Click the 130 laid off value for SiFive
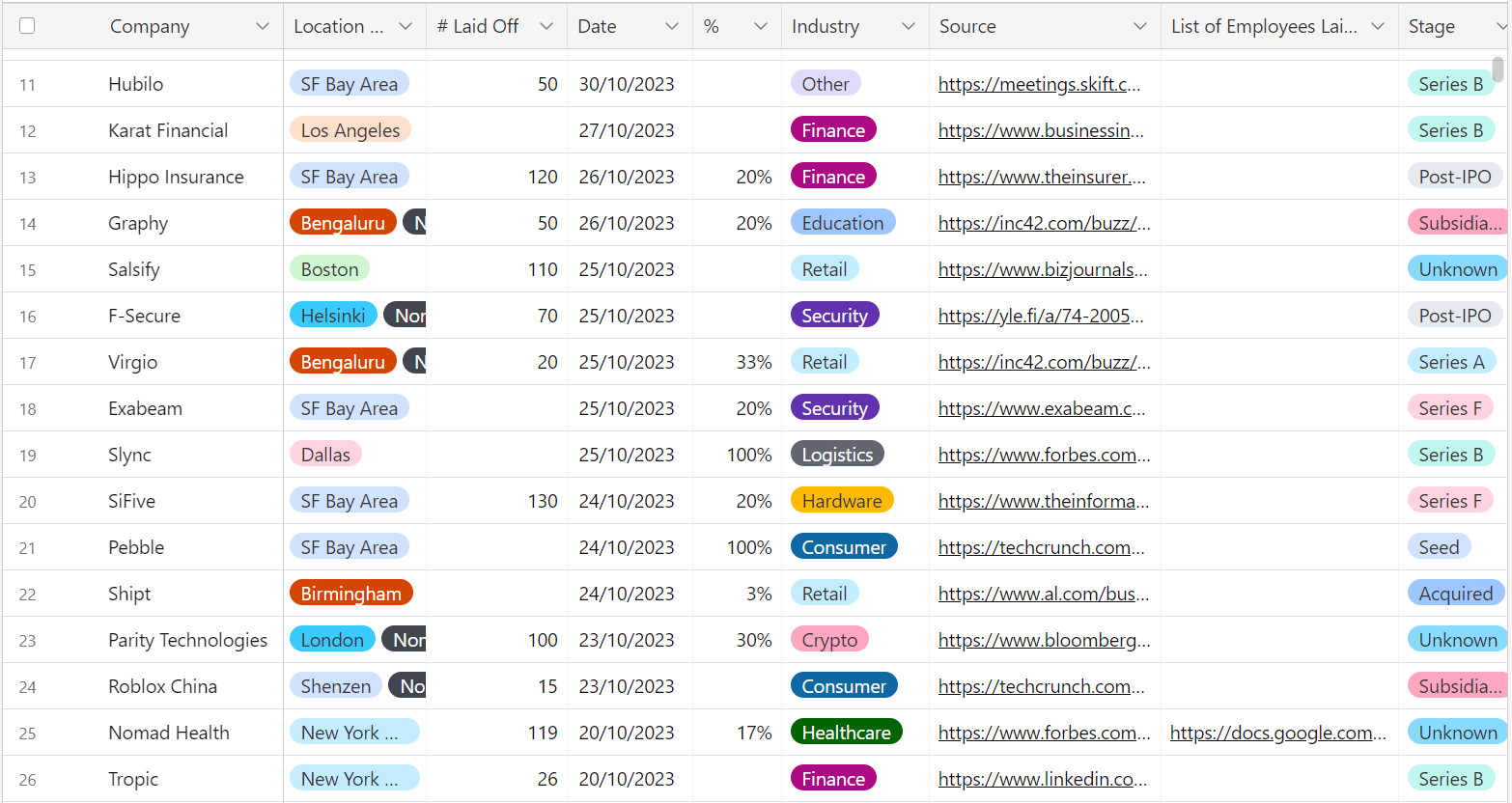1512x803 pixels. tap(543, 501)
